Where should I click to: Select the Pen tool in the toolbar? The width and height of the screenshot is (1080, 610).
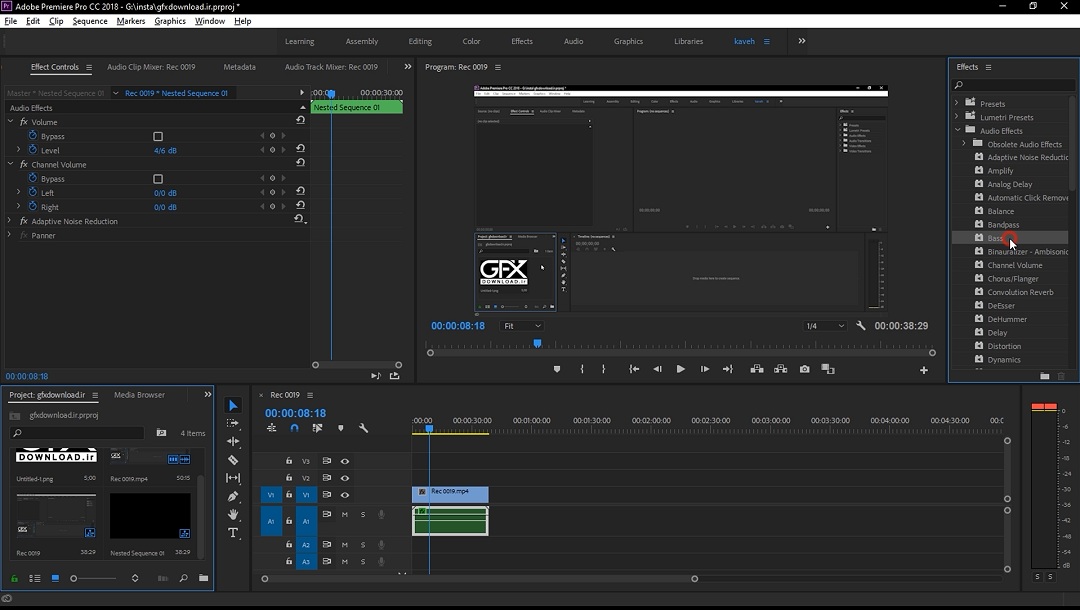(233, 496)
